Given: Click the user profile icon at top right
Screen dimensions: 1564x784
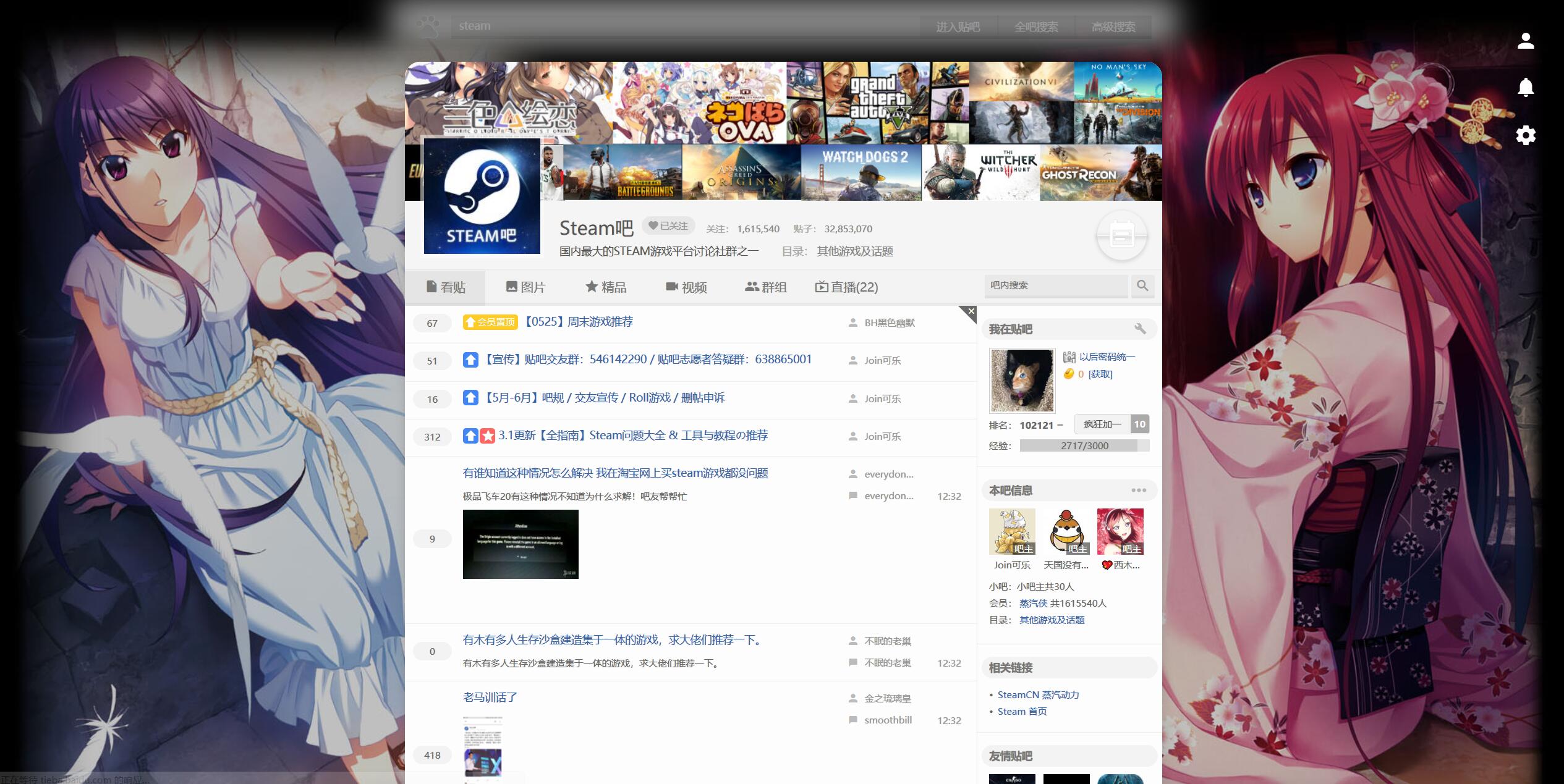Looking at the screenshot, I should pos(1526,41).
